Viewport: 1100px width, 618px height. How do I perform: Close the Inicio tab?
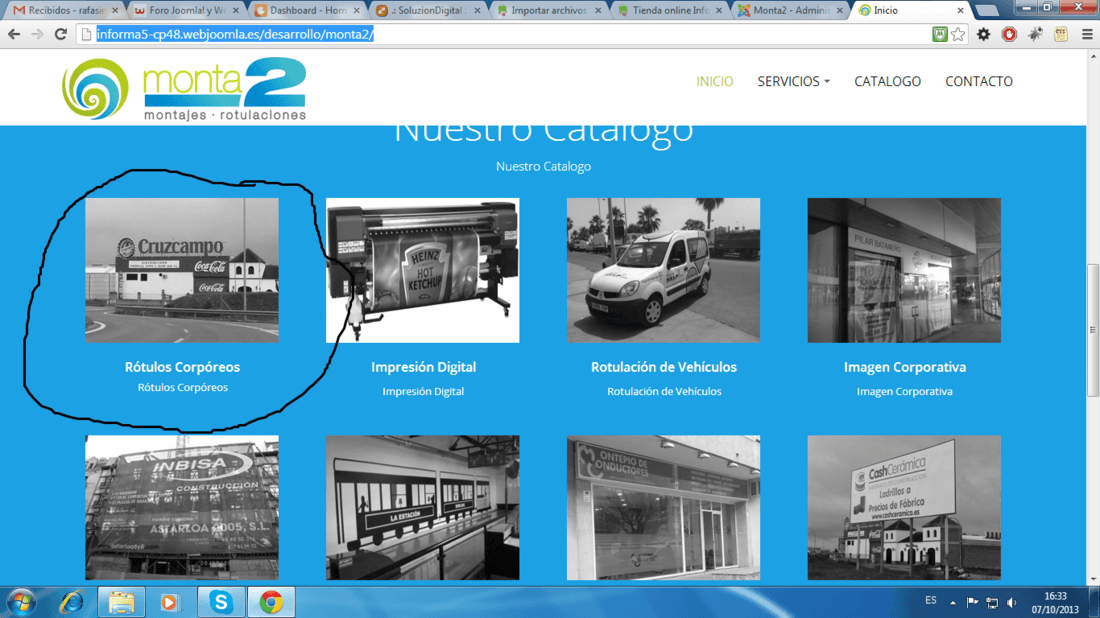(x=960, y=11)
